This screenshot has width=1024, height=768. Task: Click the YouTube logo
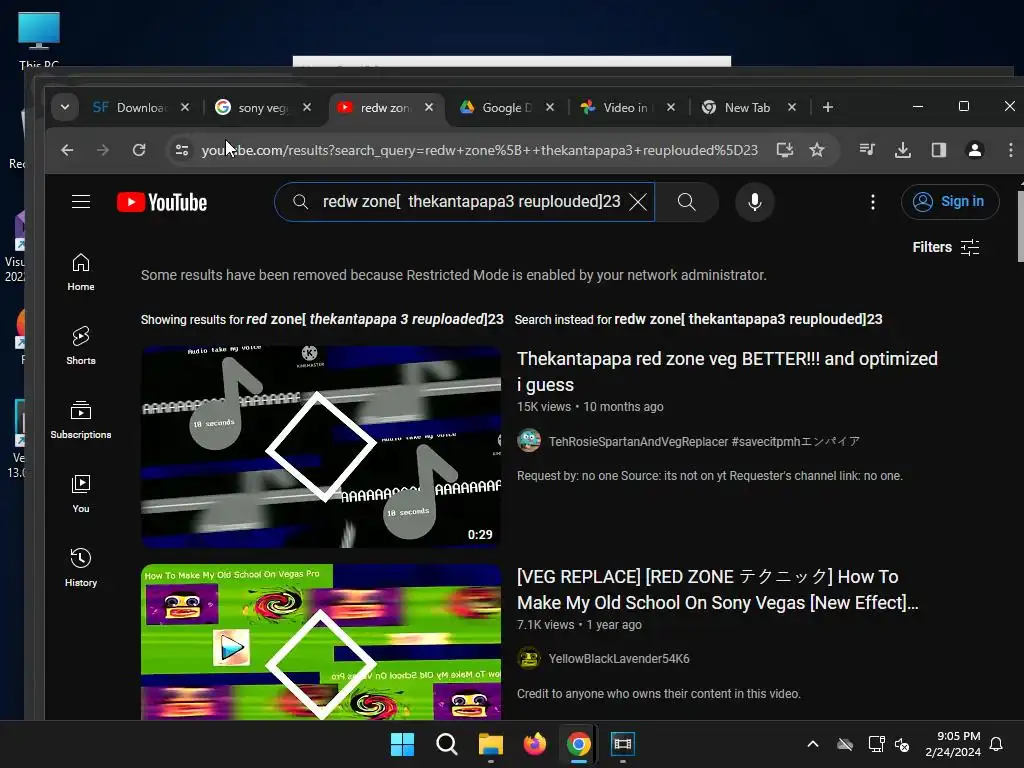162,202
